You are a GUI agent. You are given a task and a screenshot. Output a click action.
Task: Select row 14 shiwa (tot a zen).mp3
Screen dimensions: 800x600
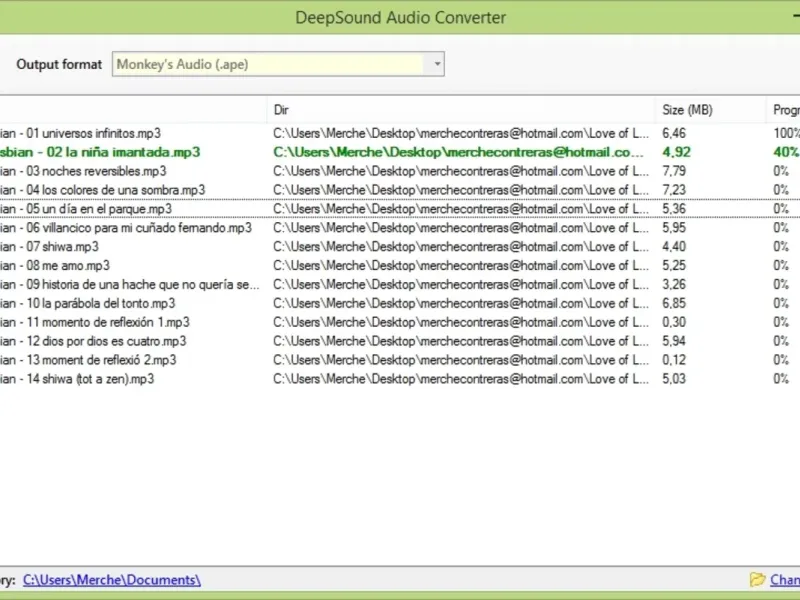(x=400, y=379)
